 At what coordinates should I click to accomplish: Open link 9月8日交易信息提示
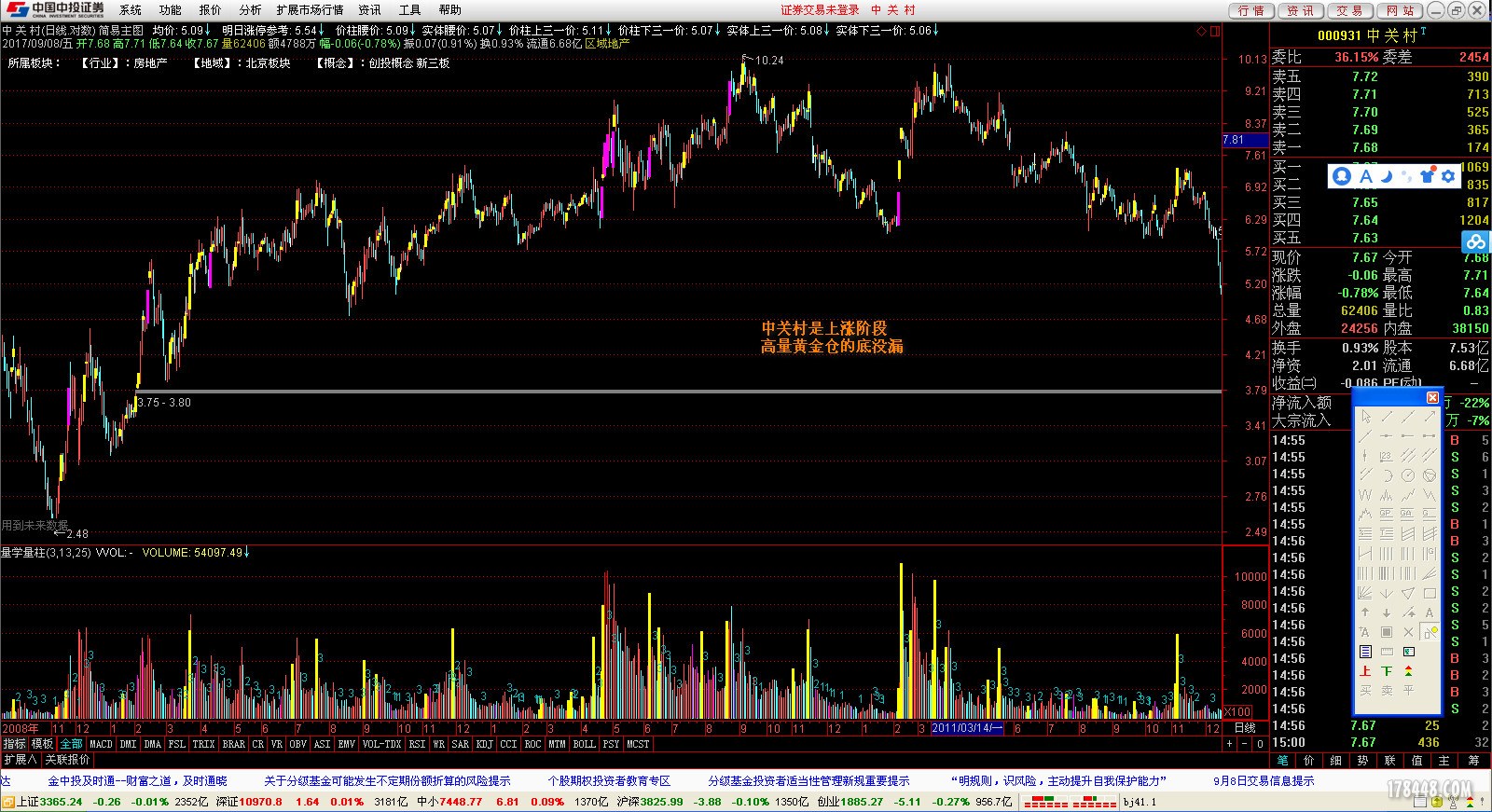click(1264, 781)
